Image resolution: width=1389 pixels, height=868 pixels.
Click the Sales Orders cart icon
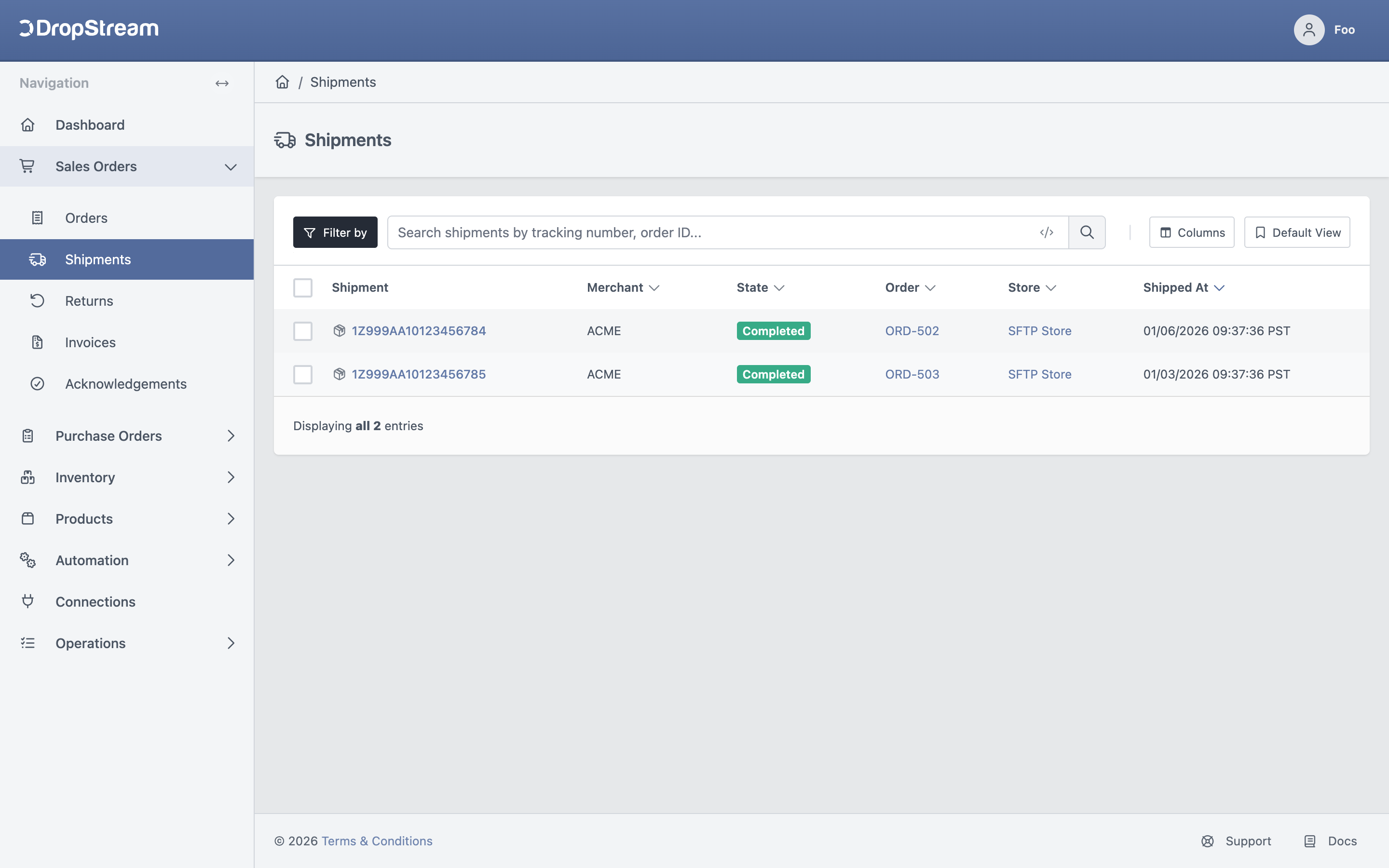click(27, 166)
